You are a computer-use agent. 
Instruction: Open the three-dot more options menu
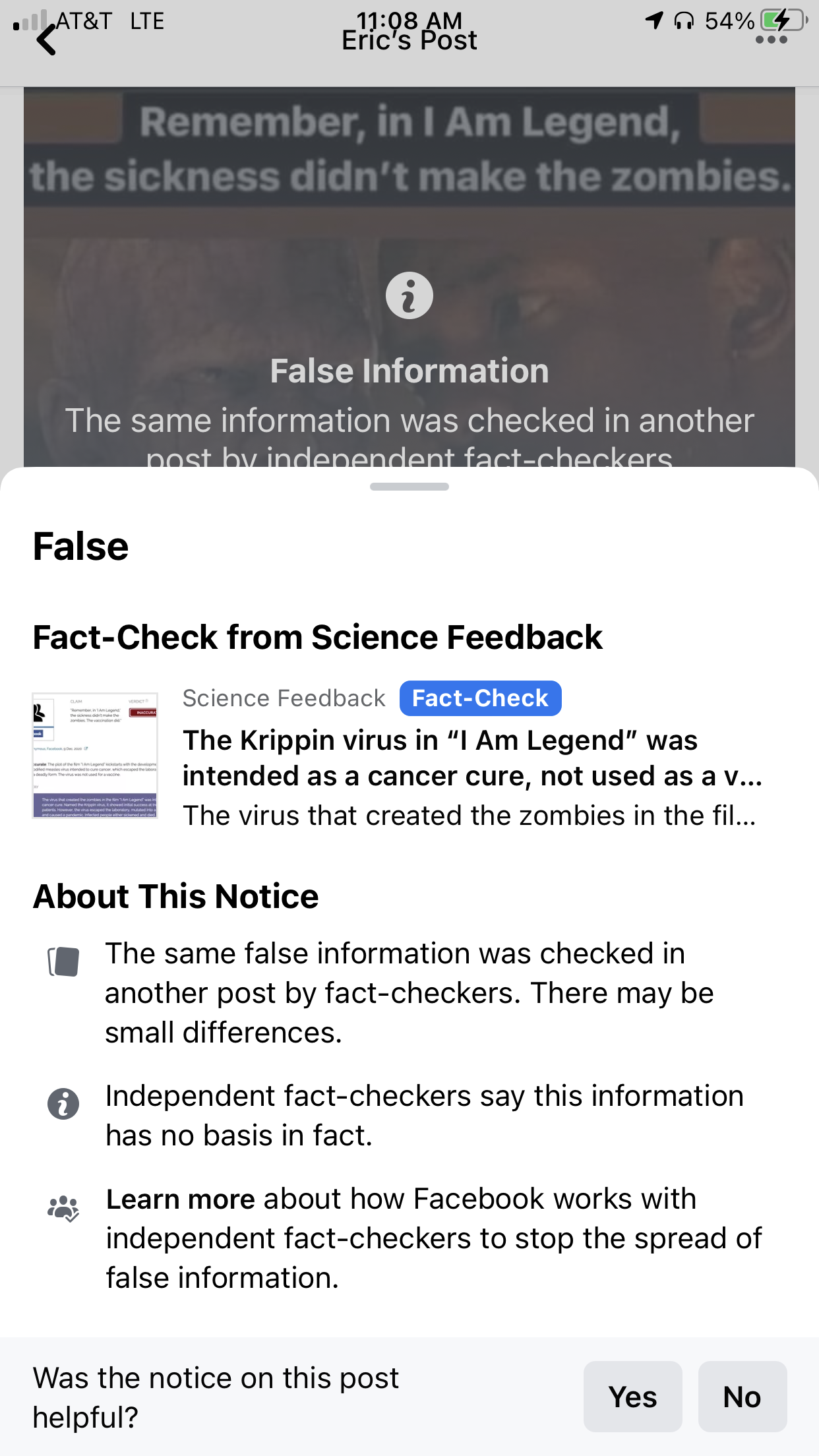tap(771, 40)
